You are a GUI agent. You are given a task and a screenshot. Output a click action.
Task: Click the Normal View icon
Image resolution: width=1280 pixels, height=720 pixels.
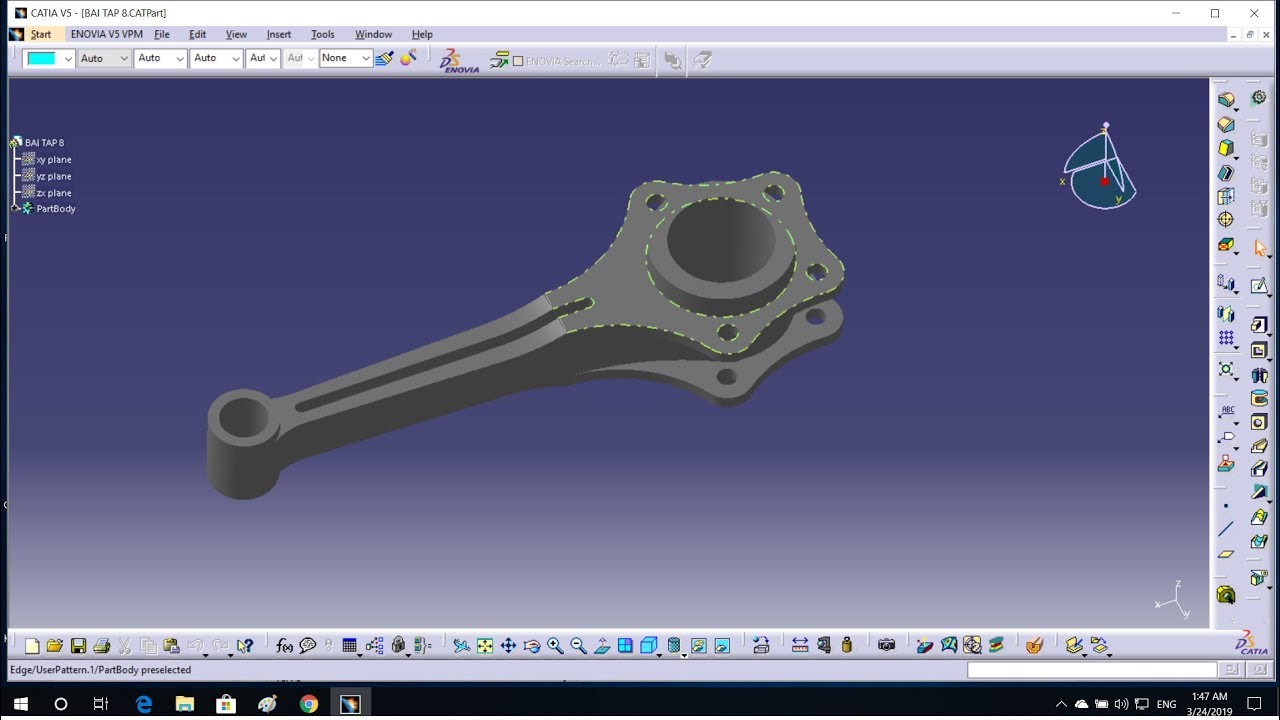click(x=602, y=646)
